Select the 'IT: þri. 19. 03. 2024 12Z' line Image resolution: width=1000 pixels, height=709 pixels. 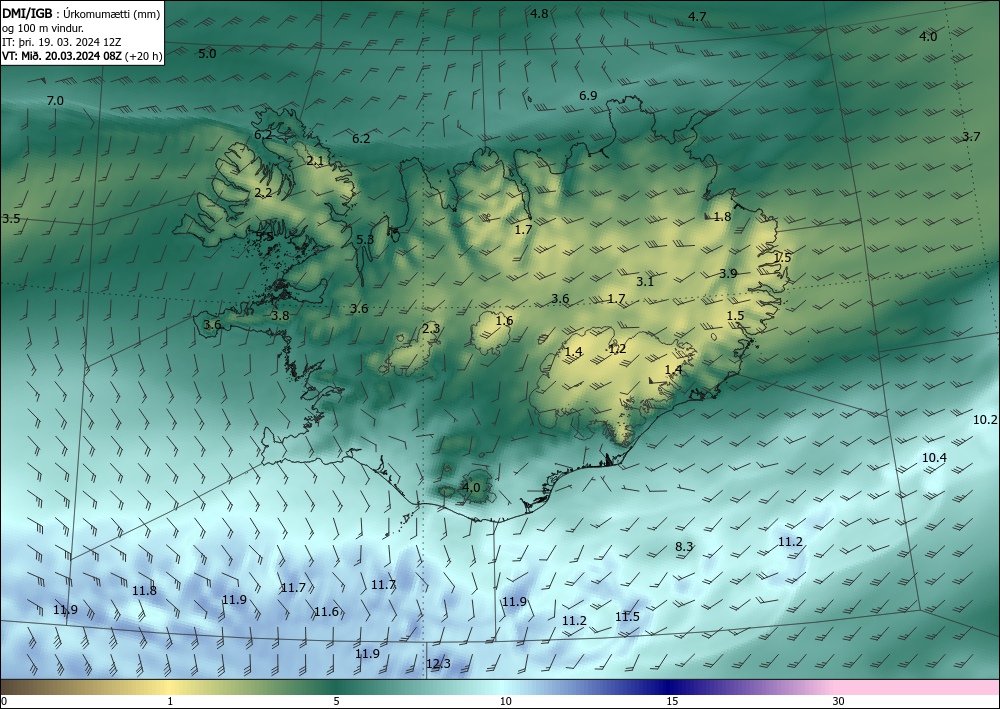tap(61, 42)
